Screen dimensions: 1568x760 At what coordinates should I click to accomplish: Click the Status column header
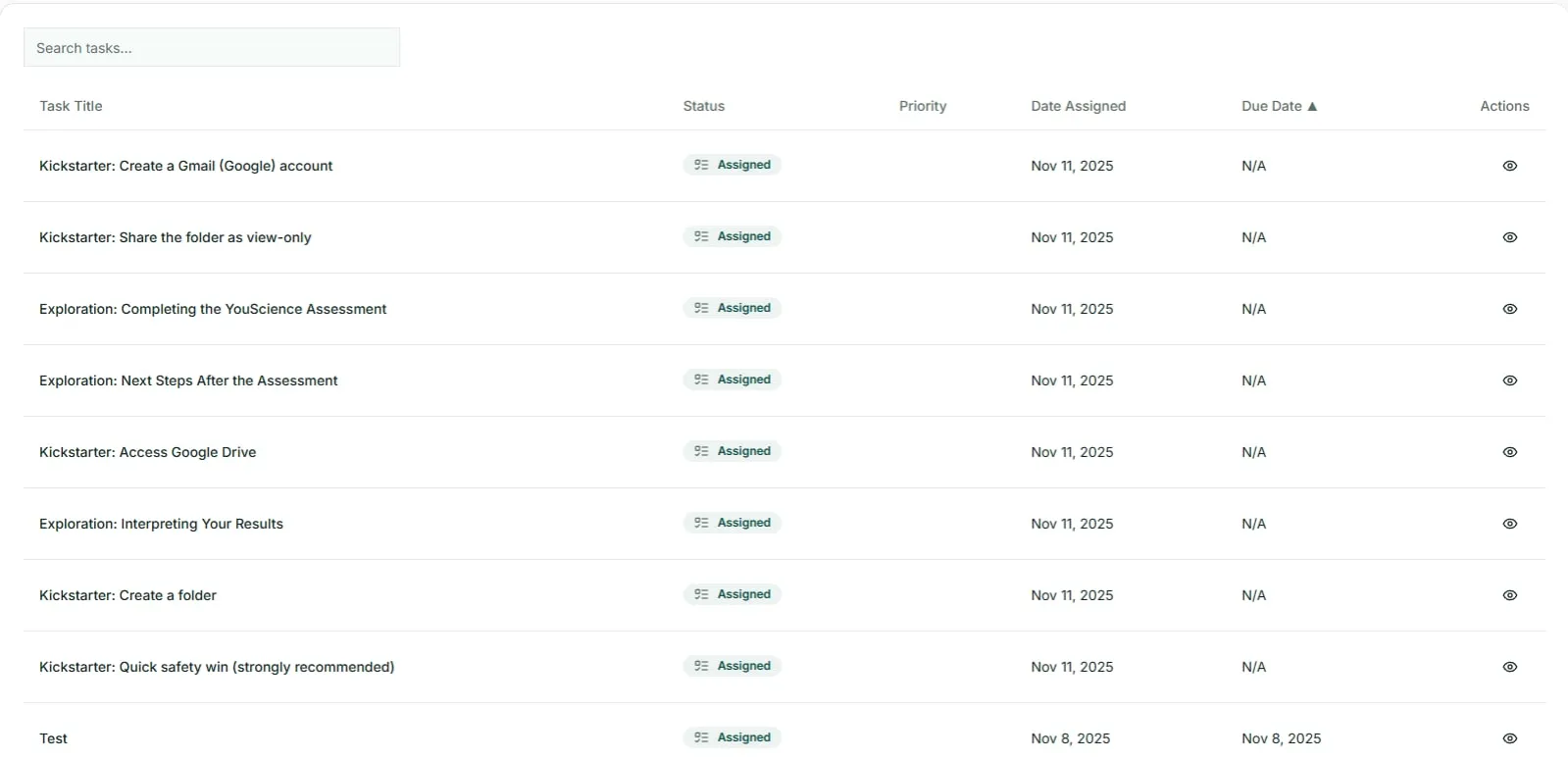click(x=703, y=106)
